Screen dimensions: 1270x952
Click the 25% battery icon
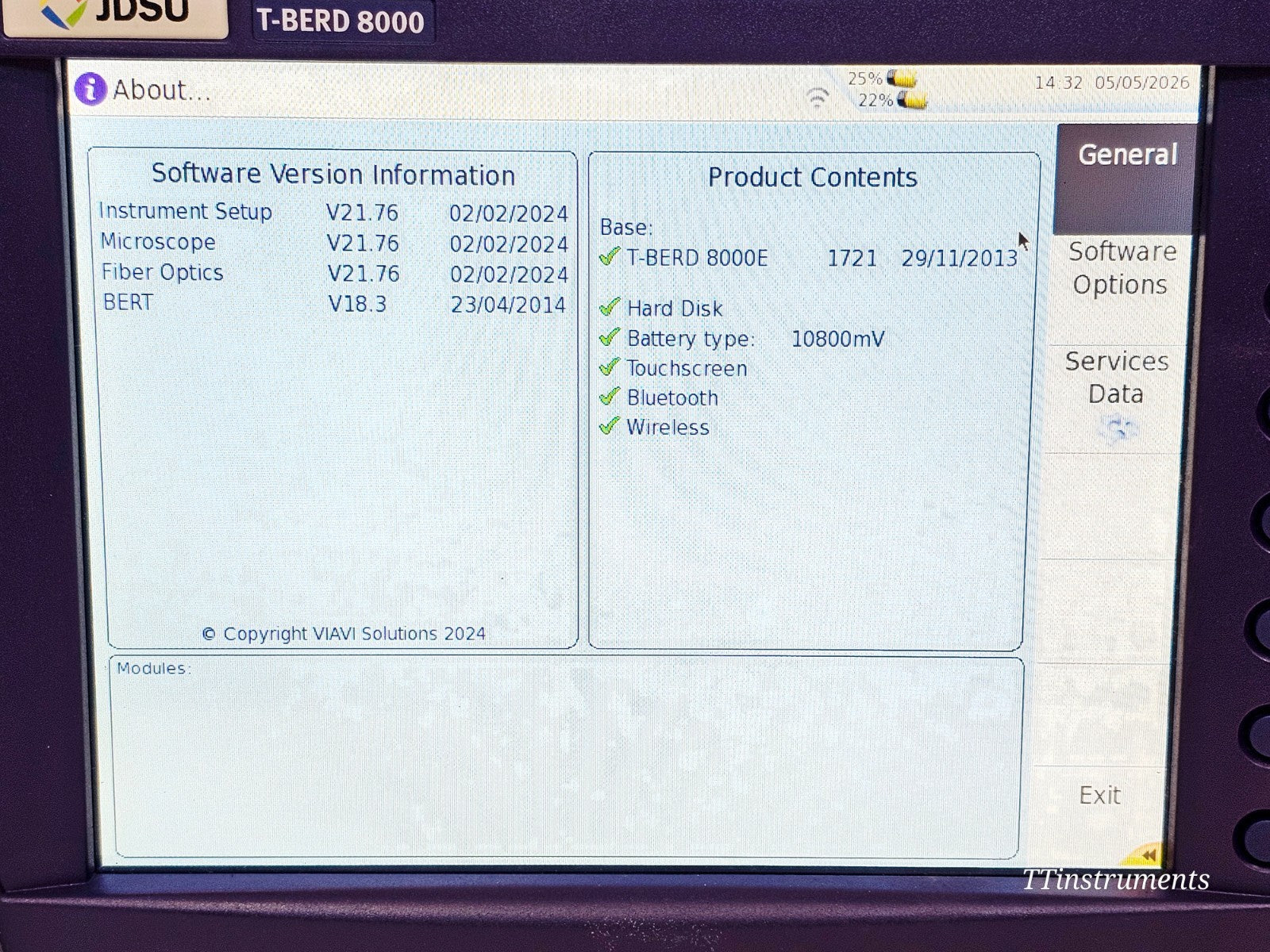point(902,78)
